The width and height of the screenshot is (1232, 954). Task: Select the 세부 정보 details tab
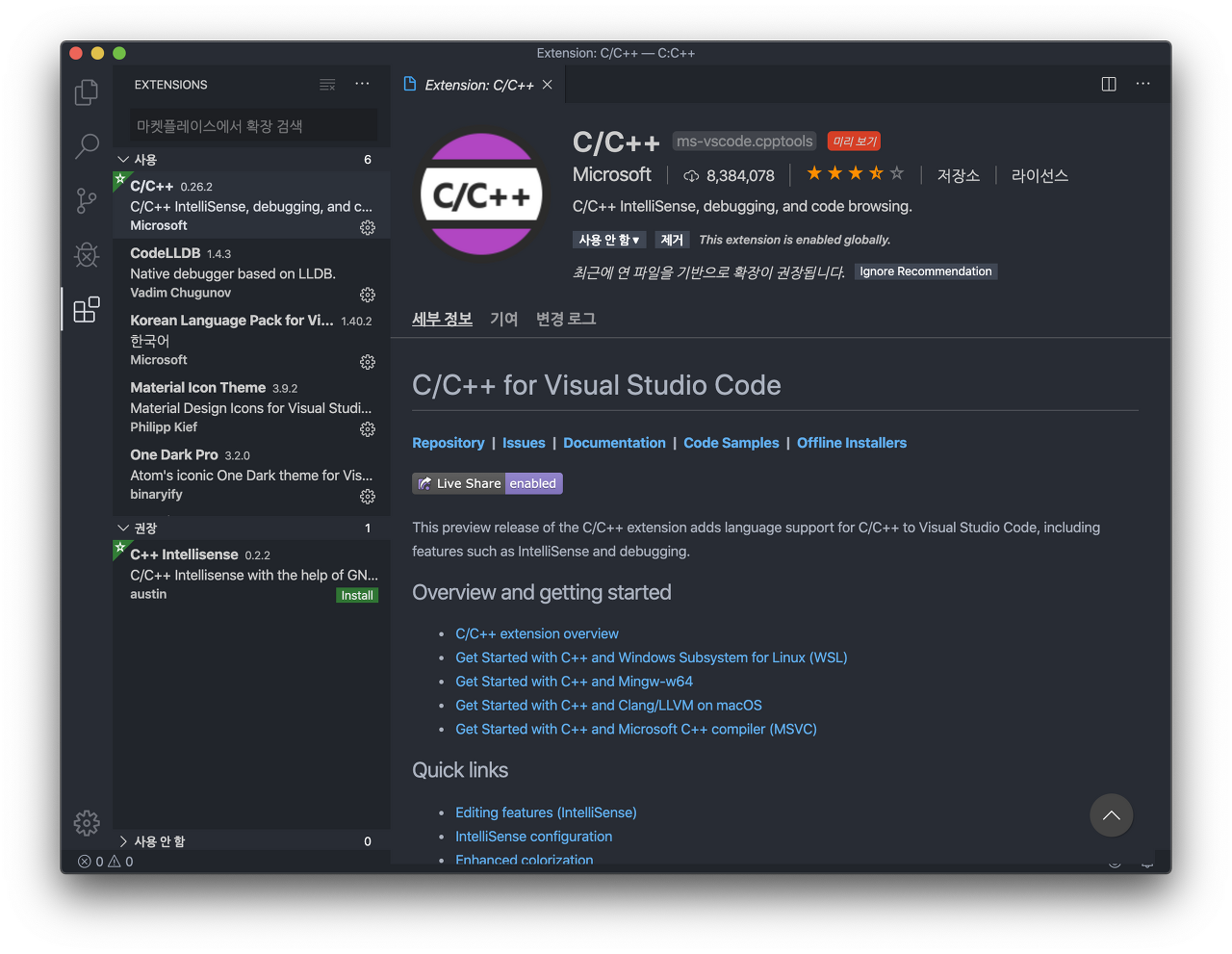point(442,319)
